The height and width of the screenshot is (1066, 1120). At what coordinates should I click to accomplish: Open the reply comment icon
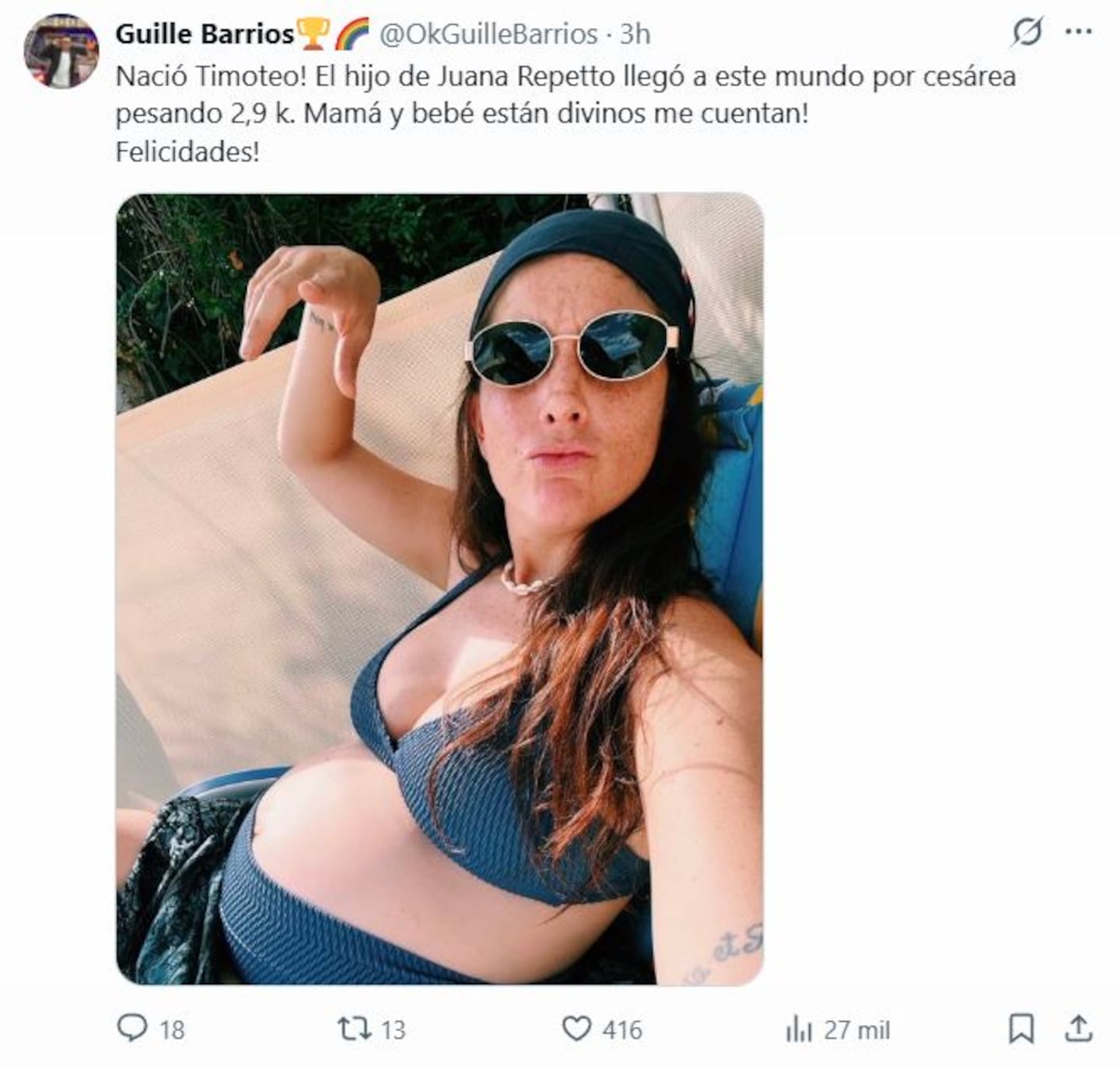point(132,1029)
